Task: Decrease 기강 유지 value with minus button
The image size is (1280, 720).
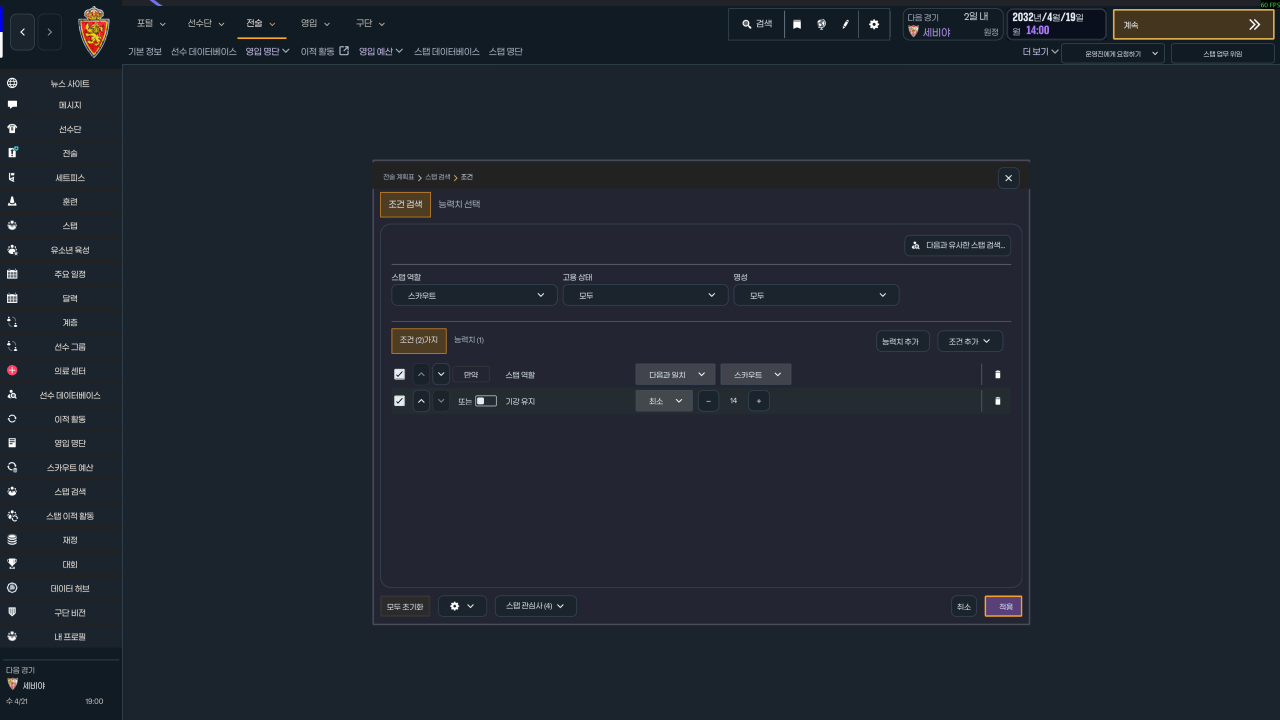Action: pos(708,401)
